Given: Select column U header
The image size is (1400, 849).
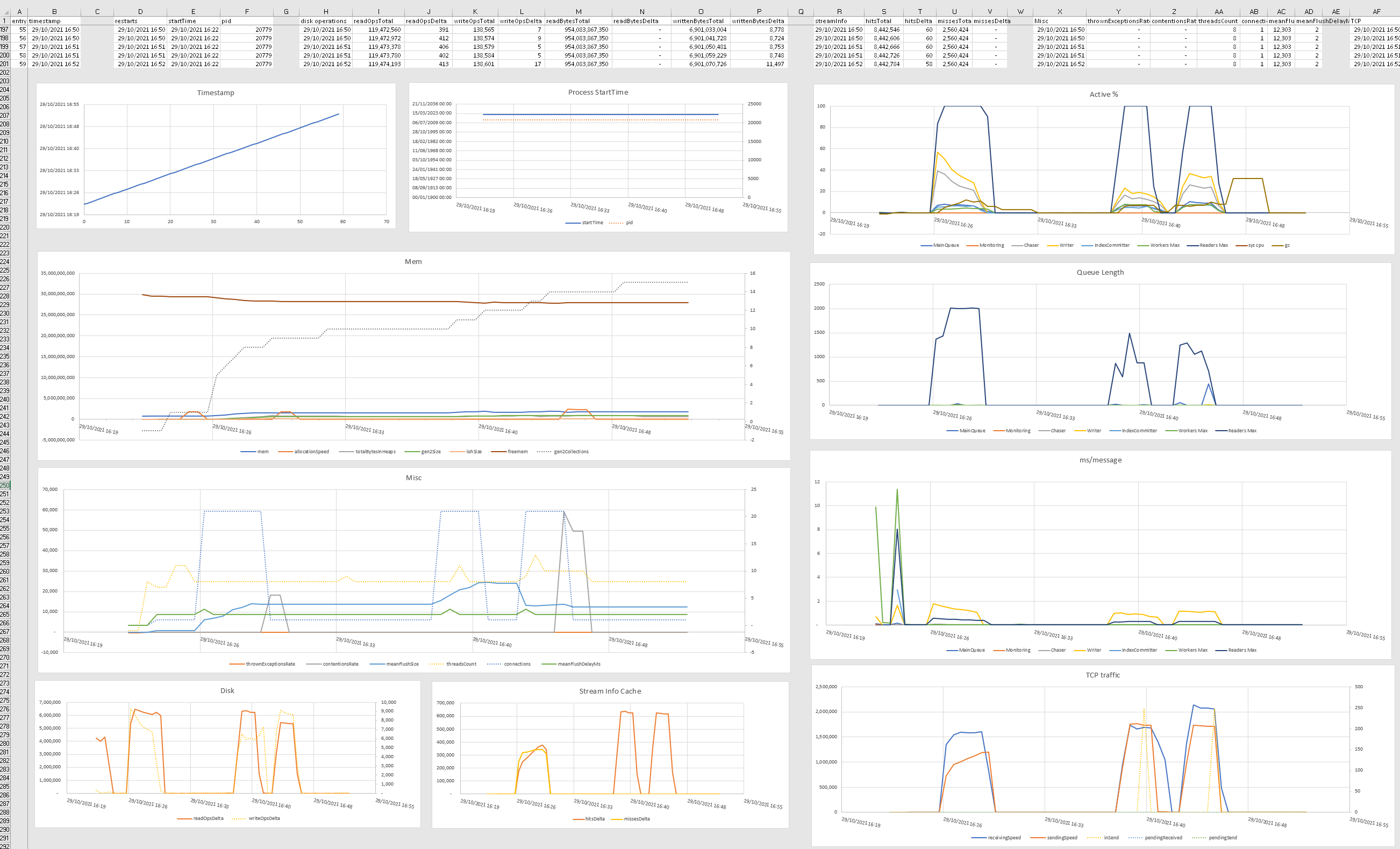Looking at the screenshot, I should point(954,11).
